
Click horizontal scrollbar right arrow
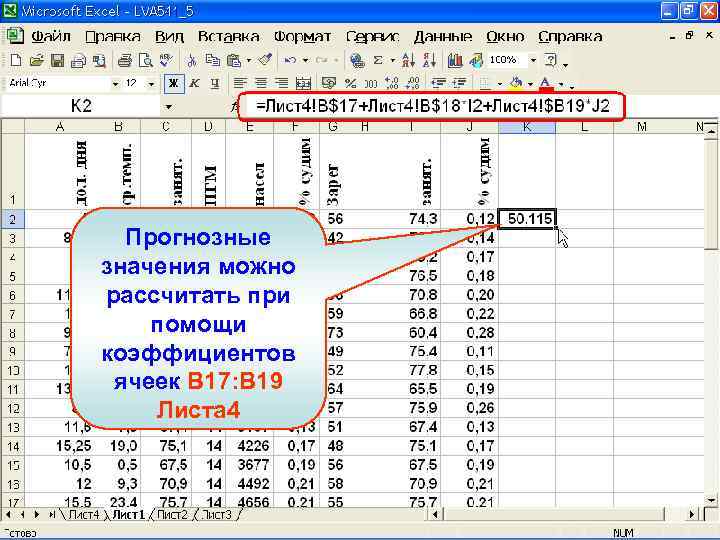point(692,515)
